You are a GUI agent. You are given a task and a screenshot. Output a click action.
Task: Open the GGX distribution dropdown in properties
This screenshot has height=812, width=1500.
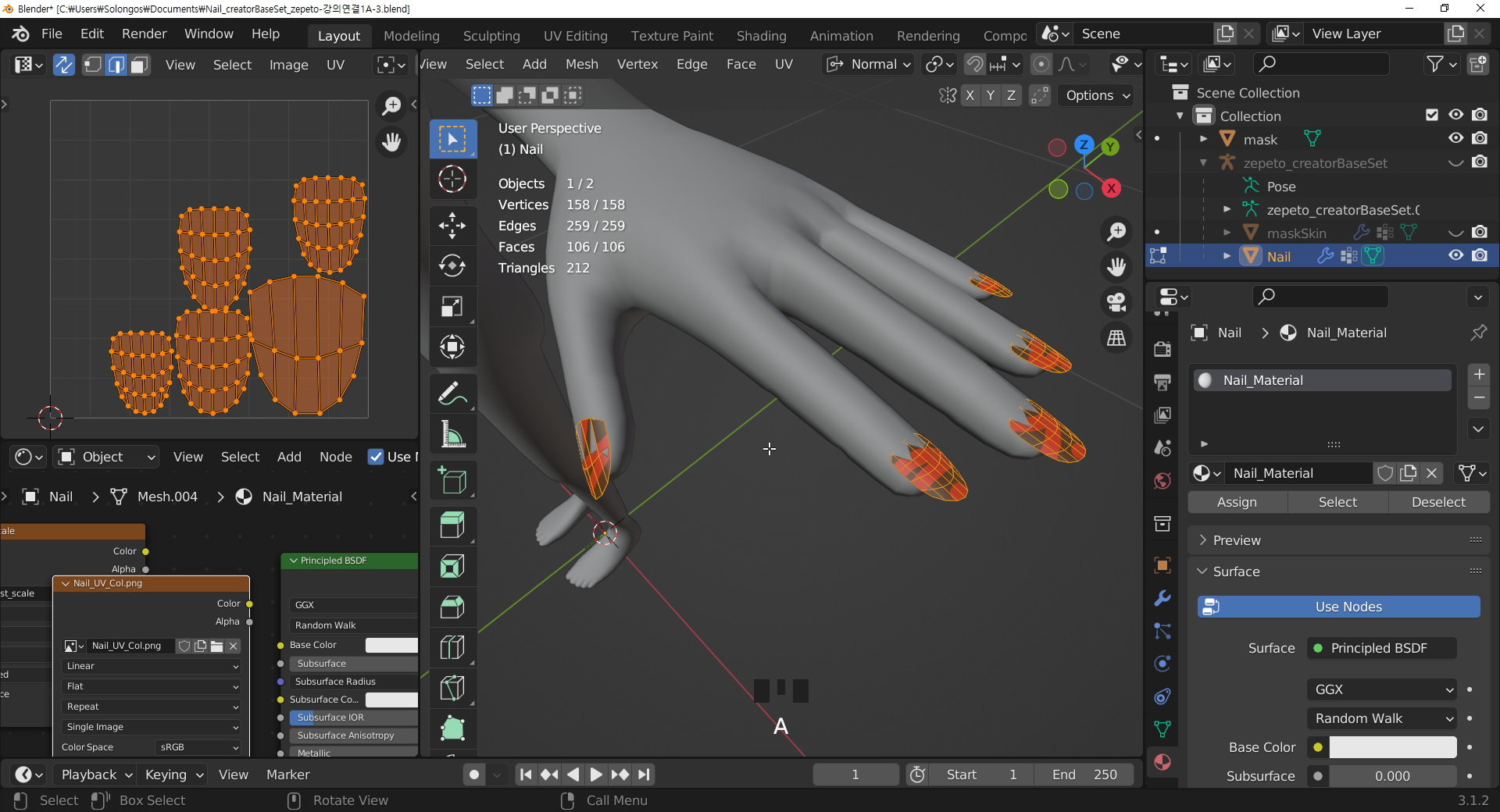[1381, 689]
